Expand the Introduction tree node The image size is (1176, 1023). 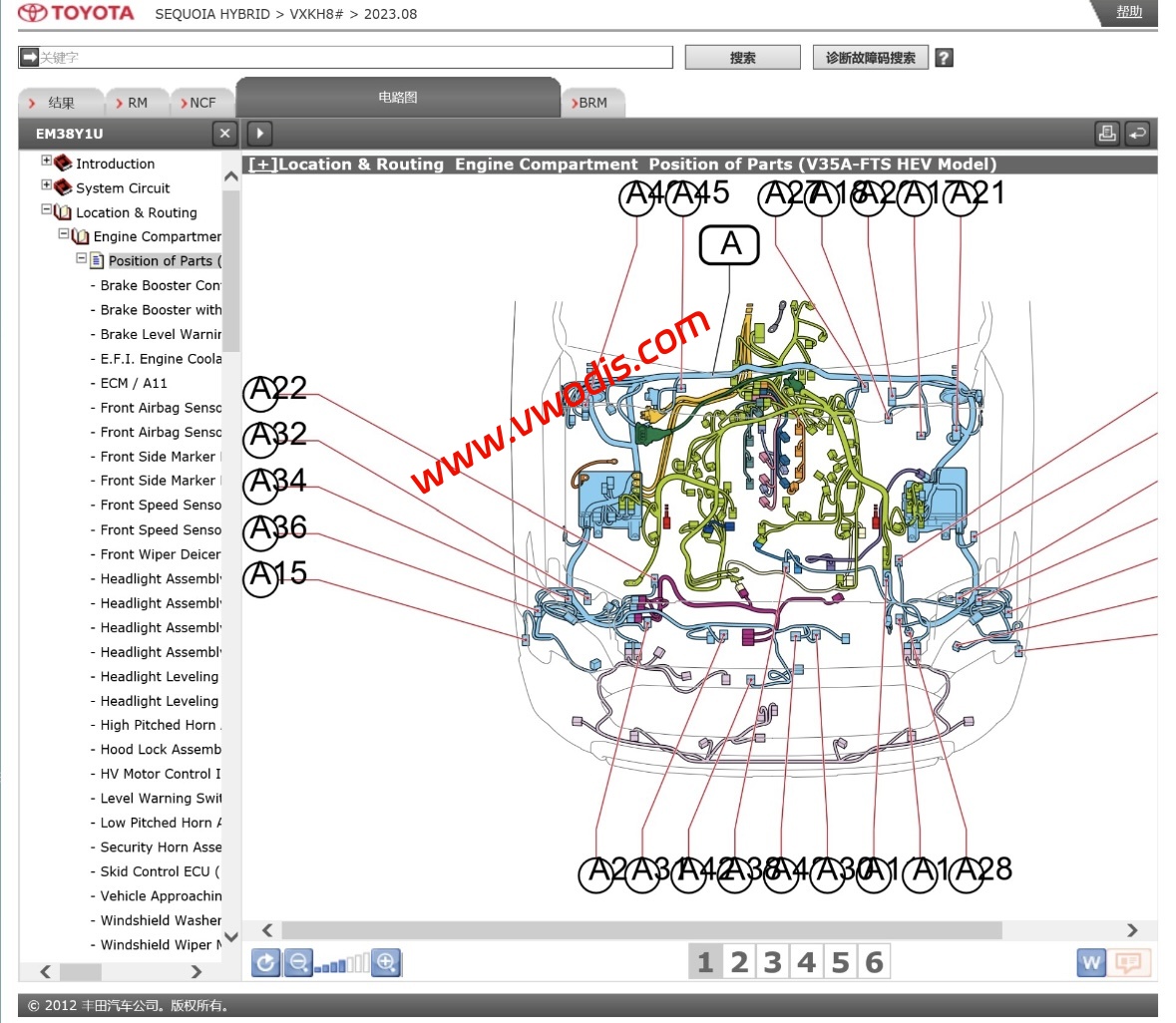[46, 161]
